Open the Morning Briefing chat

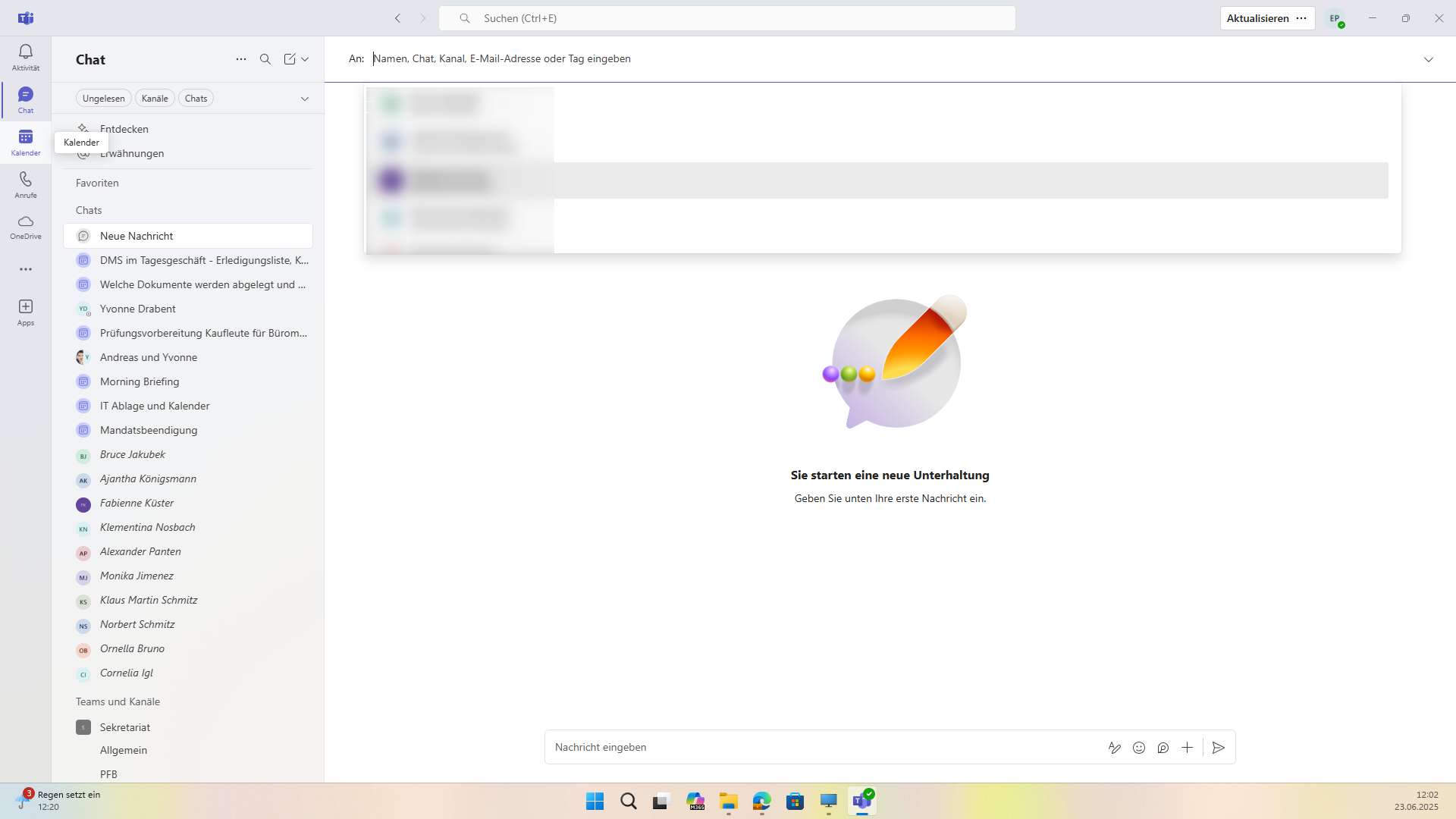[x=140, y=381]
